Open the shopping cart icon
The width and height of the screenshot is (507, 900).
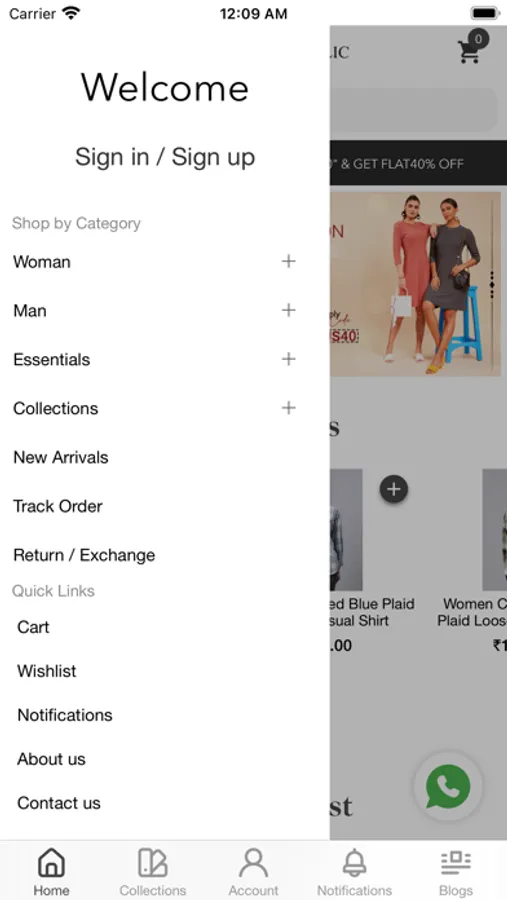(469, 51)
